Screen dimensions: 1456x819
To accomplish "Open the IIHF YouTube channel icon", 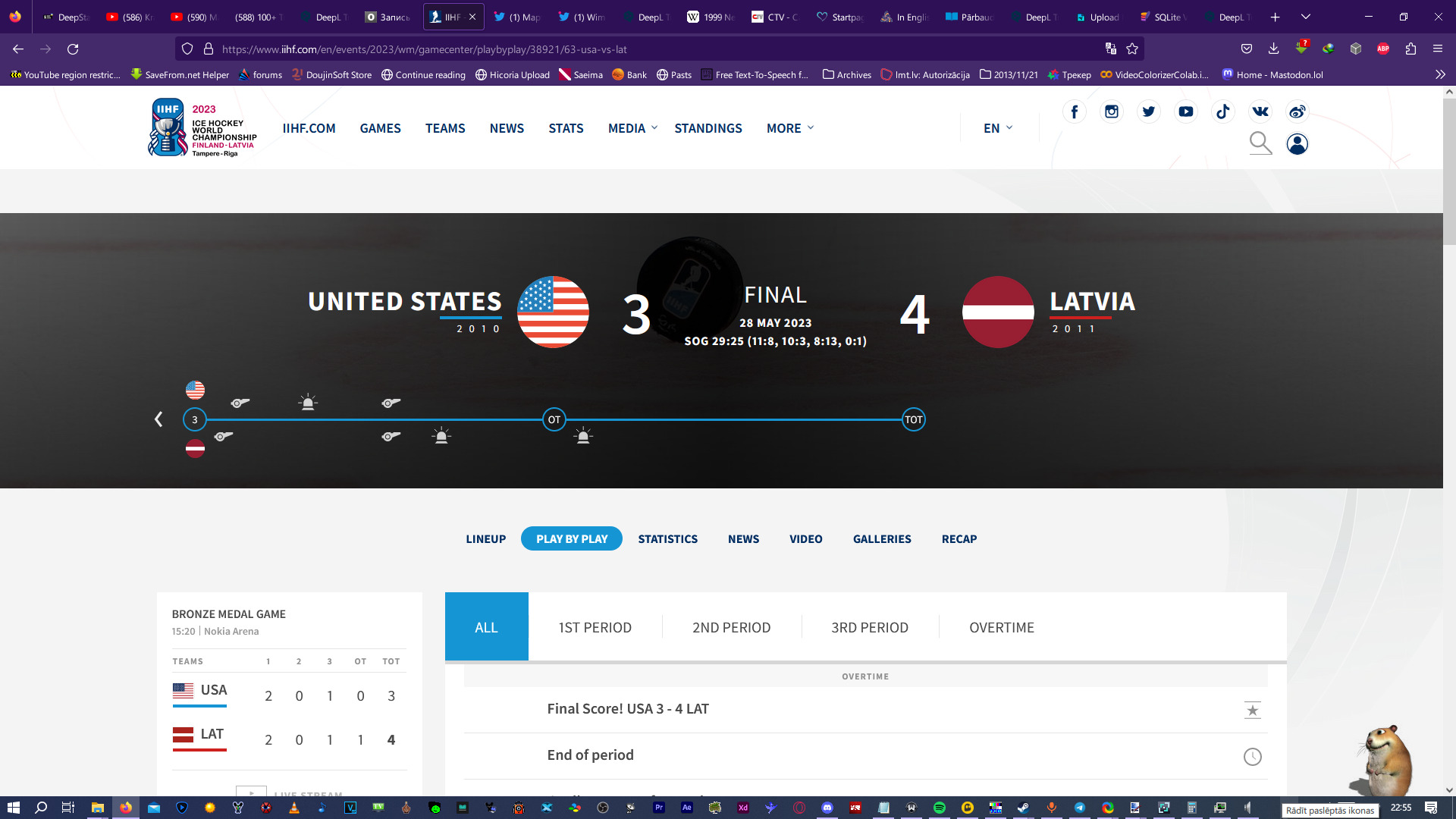I will coord(1186,112).
